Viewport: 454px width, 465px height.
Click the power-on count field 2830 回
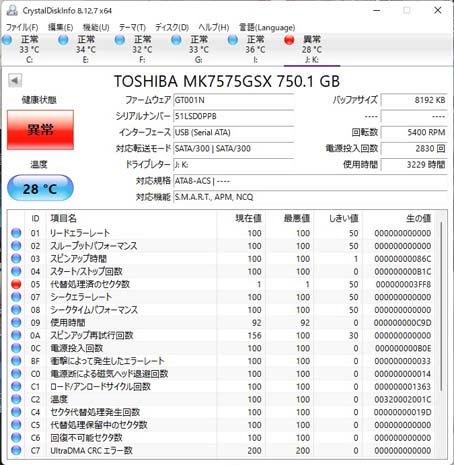point(414,148)
